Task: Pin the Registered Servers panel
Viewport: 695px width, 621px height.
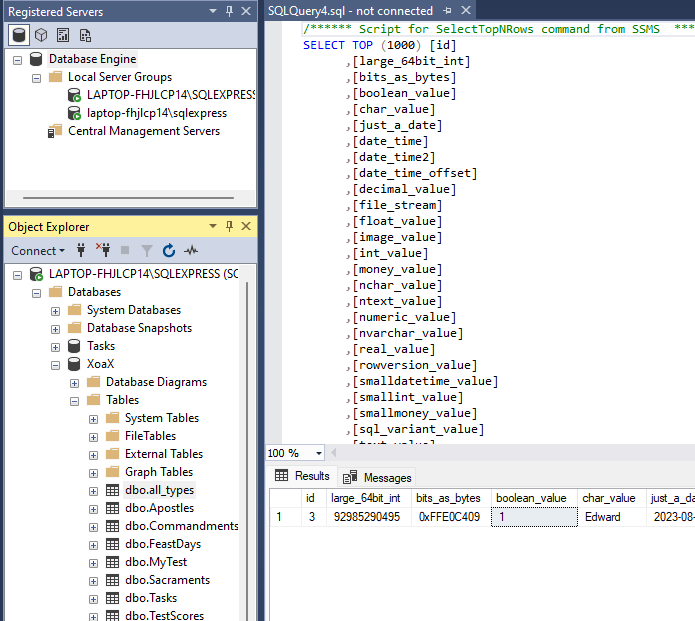Action: pos(229,11)
